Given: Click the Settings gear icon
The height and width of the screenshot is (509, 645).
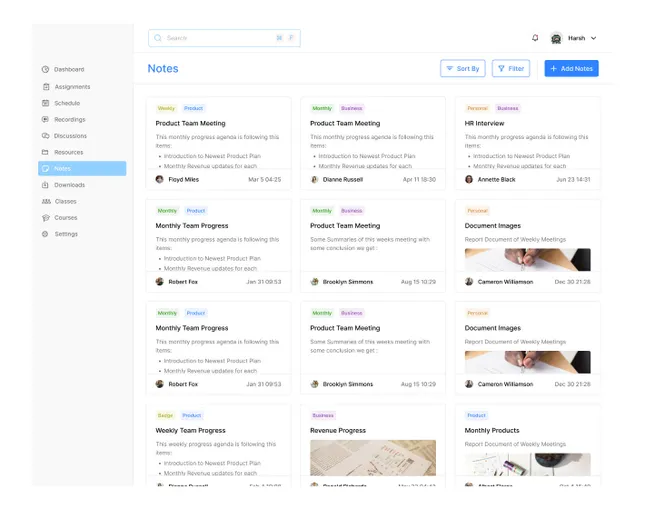Looking at the screenshot, I should tap(45, 234).
